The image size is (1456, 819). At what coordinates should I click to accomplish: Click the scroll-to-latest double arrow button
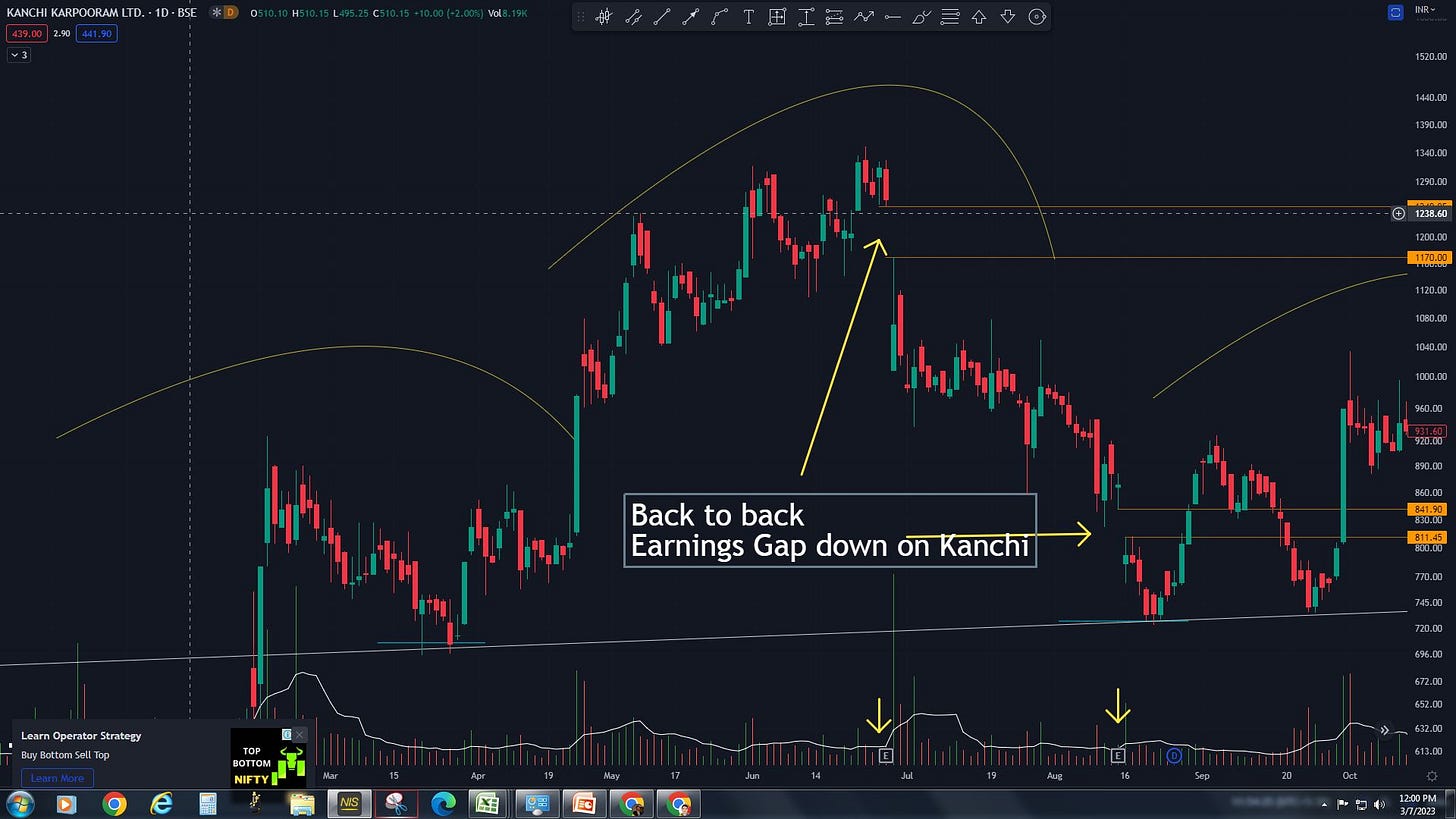click(1385, 730)
